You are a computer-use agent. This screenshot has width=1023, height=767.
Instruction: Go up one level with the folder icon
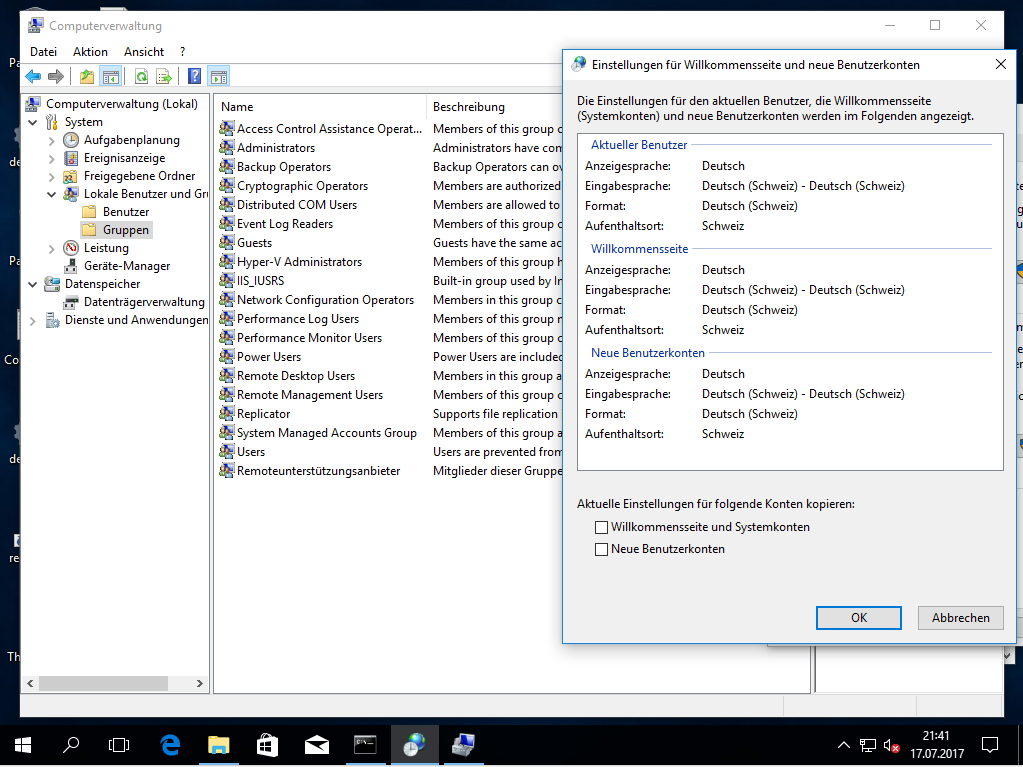pyautogui.click(x=87, y=77)
